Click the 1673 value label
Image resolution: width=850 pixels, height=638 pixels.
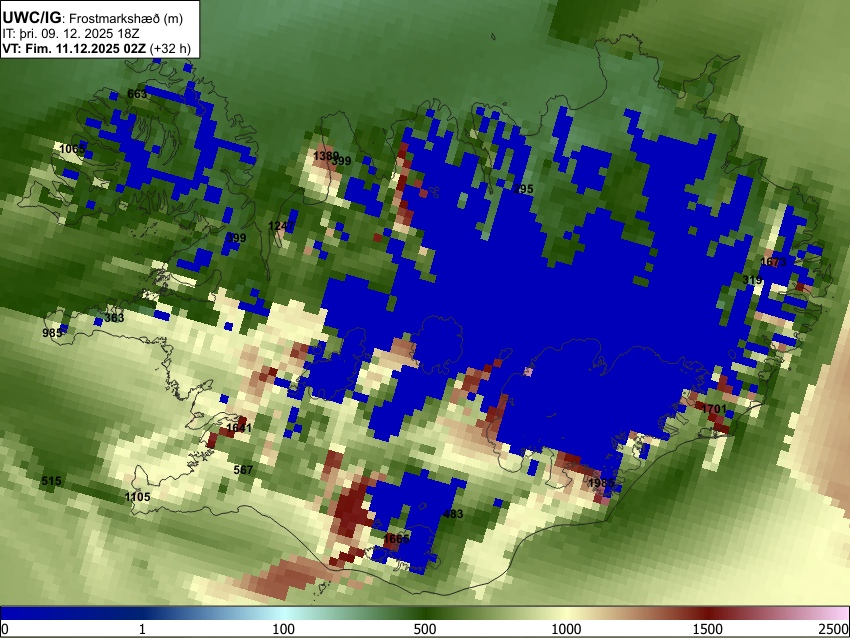(773, 262)
